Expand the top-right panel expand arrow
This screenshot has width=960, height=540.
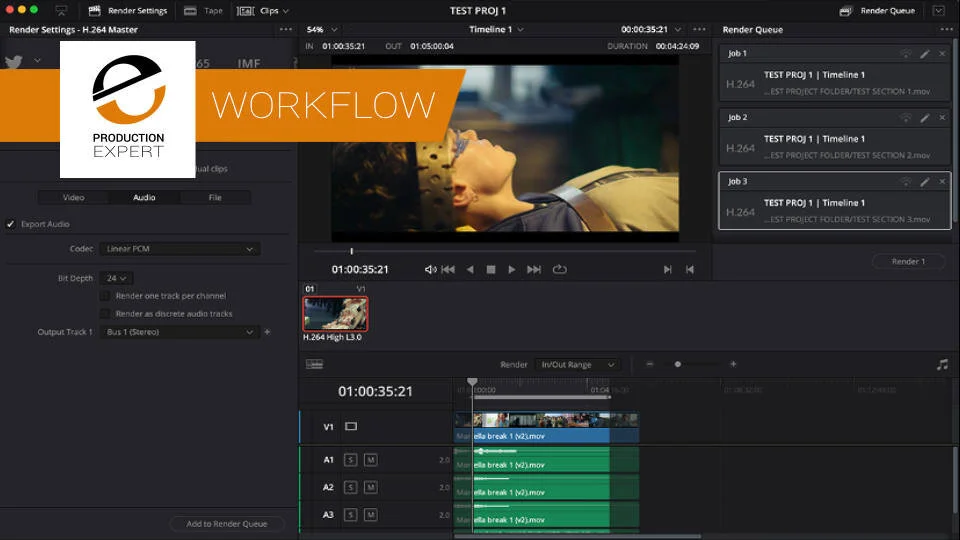tap(939, 10)
